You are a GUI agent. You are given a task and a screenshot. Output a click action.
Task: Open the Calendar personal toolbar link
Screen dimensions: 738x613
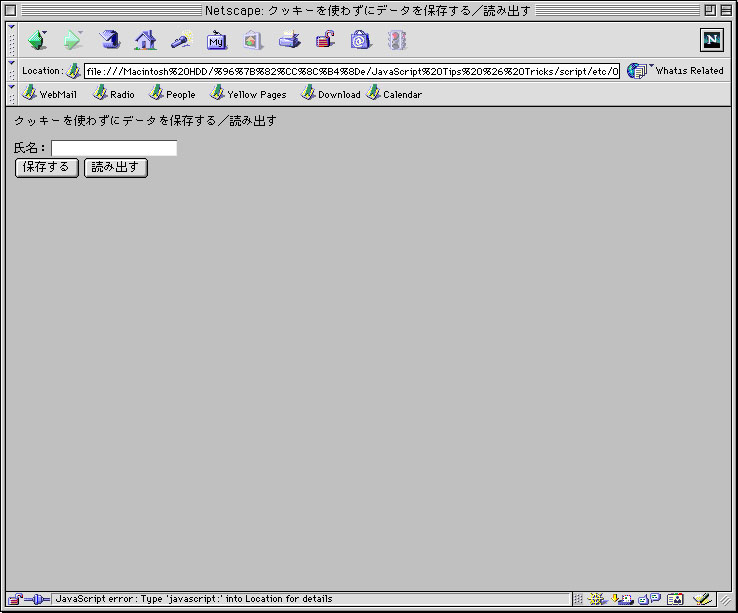coord(394,93)
